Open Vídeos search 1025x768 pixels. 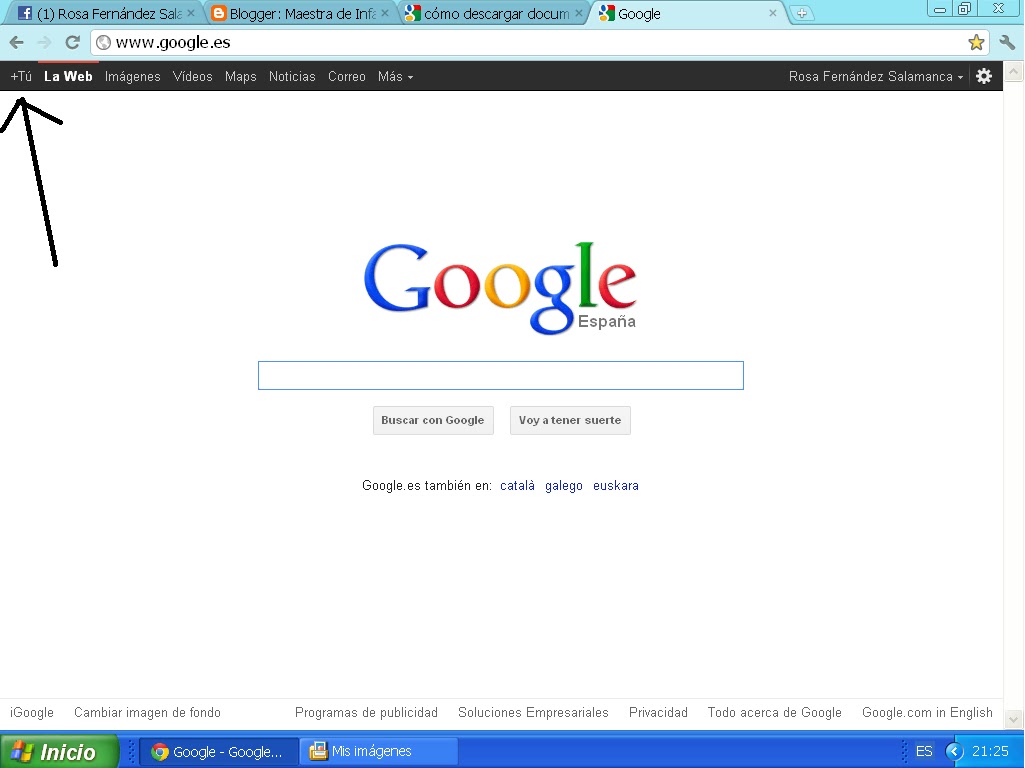tap(192, 76)
